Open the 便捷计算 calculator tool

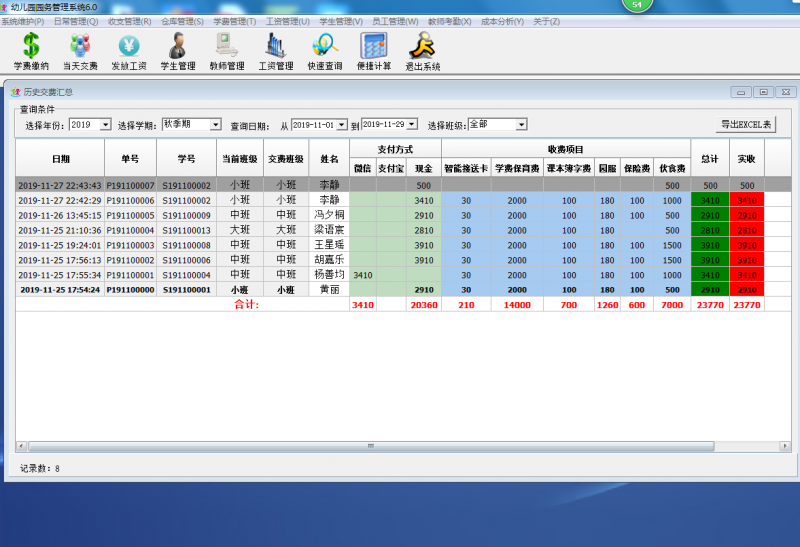[374, 51]
